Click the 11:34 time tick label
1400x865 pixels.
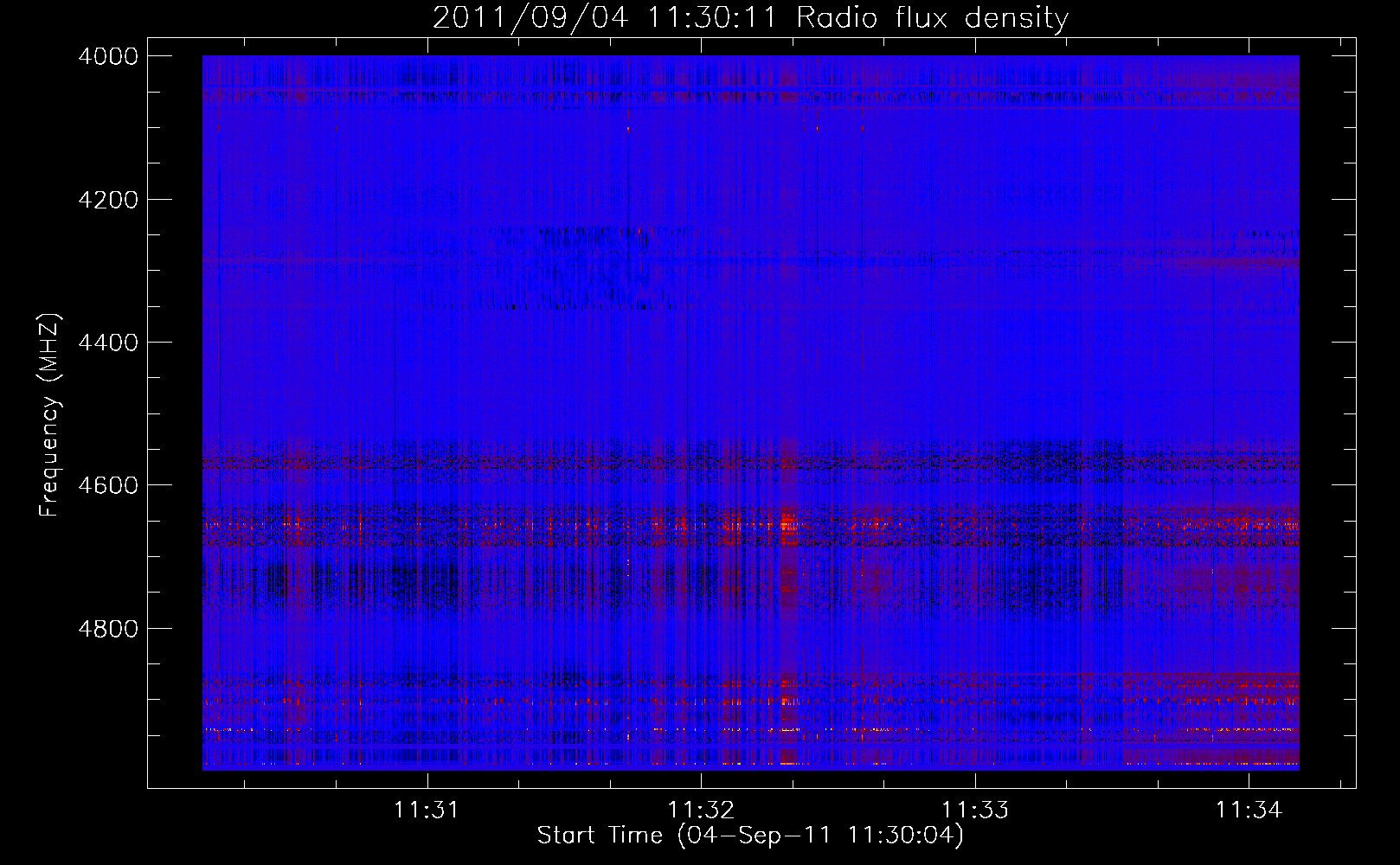pos(1249,810)
